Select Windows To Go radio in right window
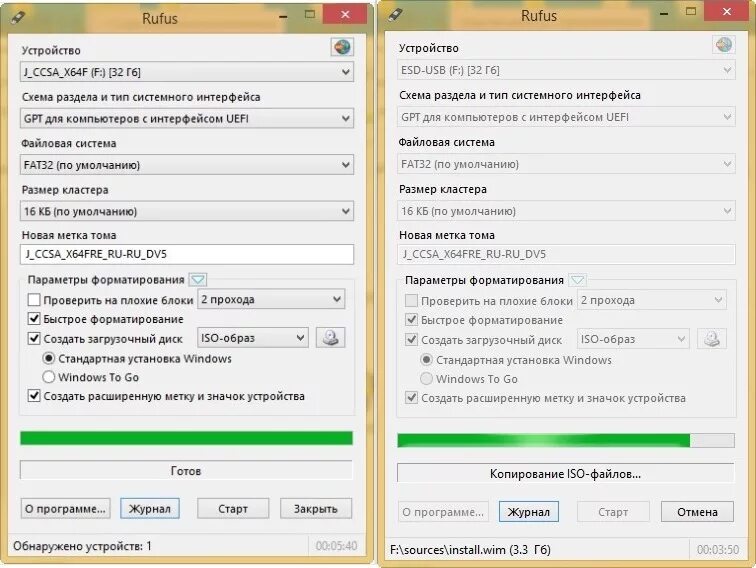756x568 pixels. (426, 379)
